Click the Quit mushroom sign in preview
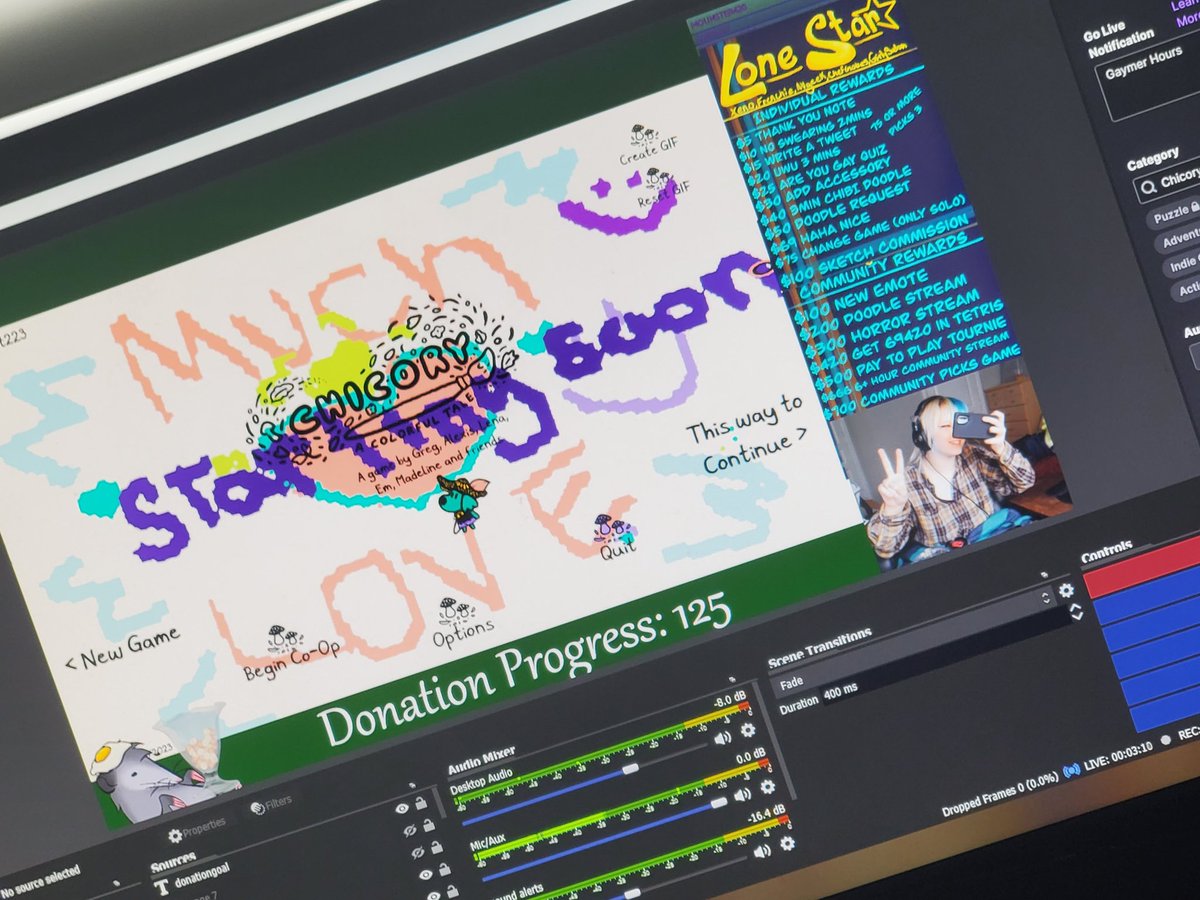Image resolution: width=1200 pixels, height=900 pixels. point(612,538)
